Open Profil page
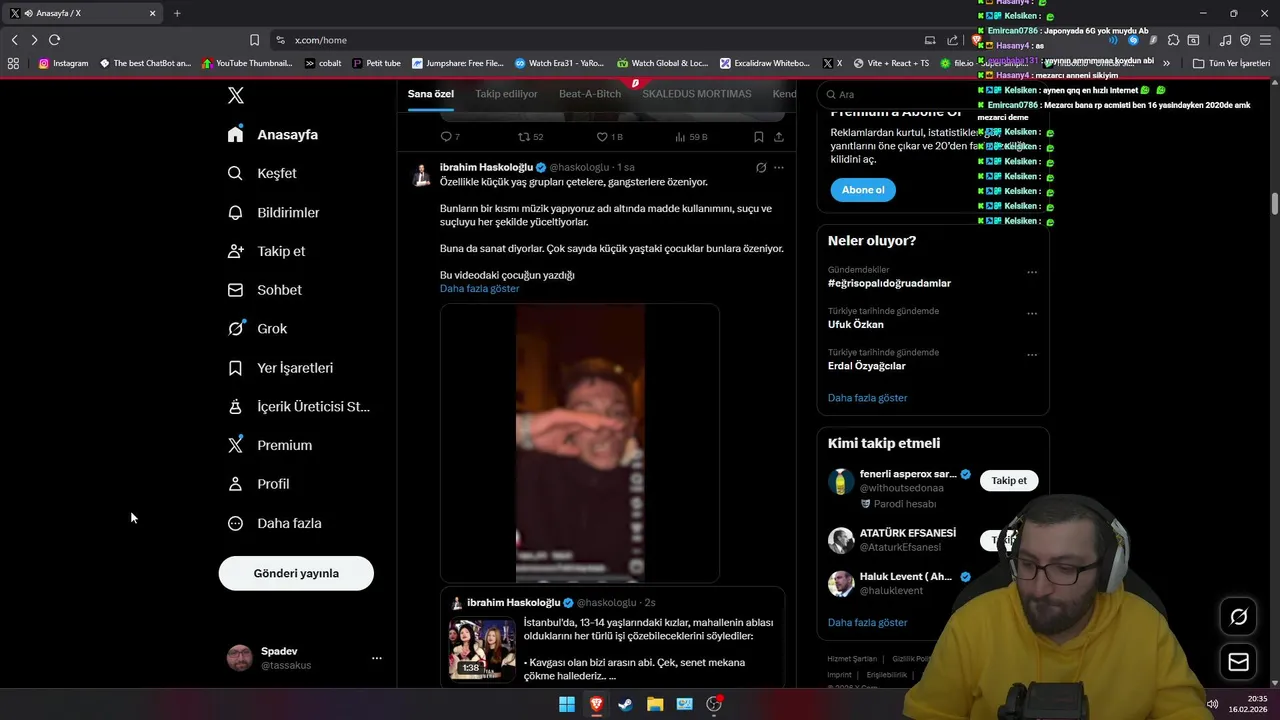The height and width of the screenshot is (720, 1280). pyautogui.click(x=259, y=484)
